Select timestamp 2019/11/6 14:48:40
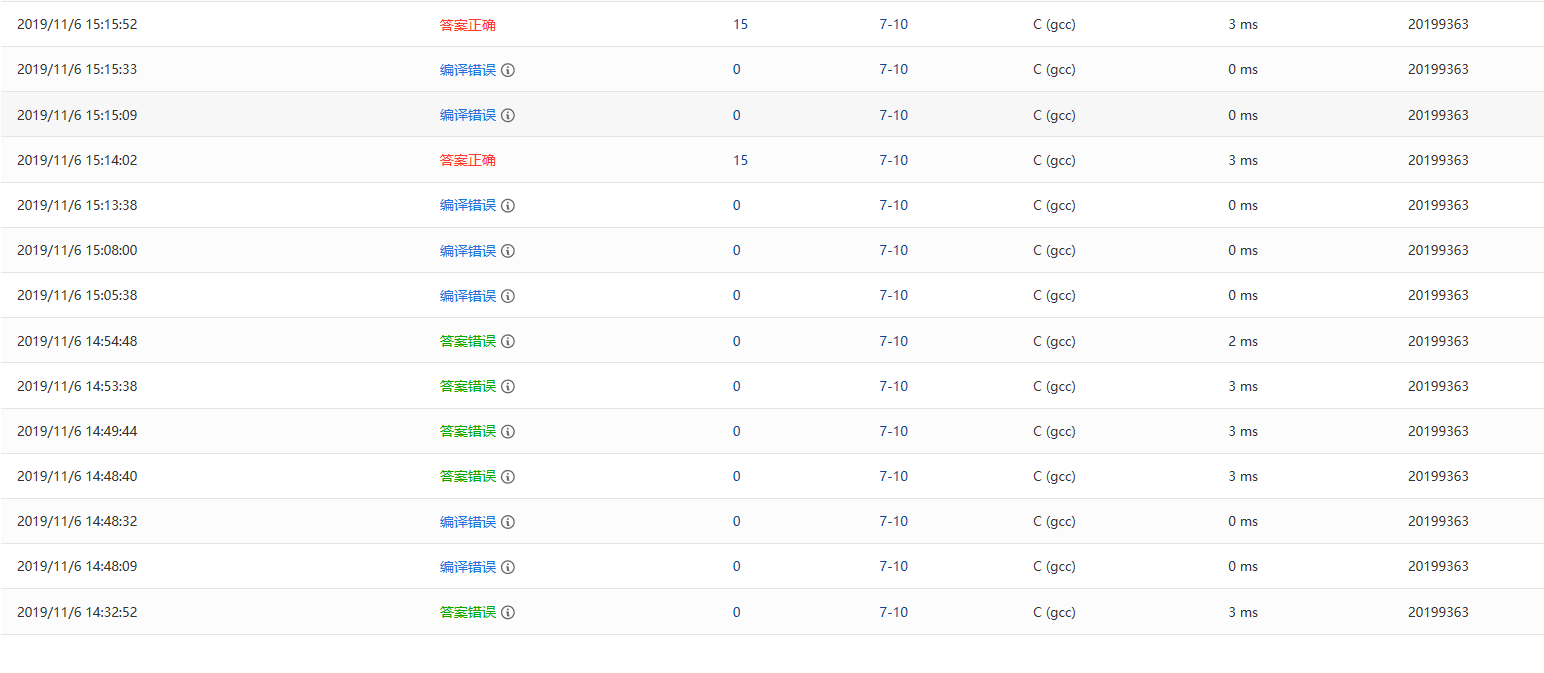This screenshot has height=673, width=1544. tap(77, 476)
